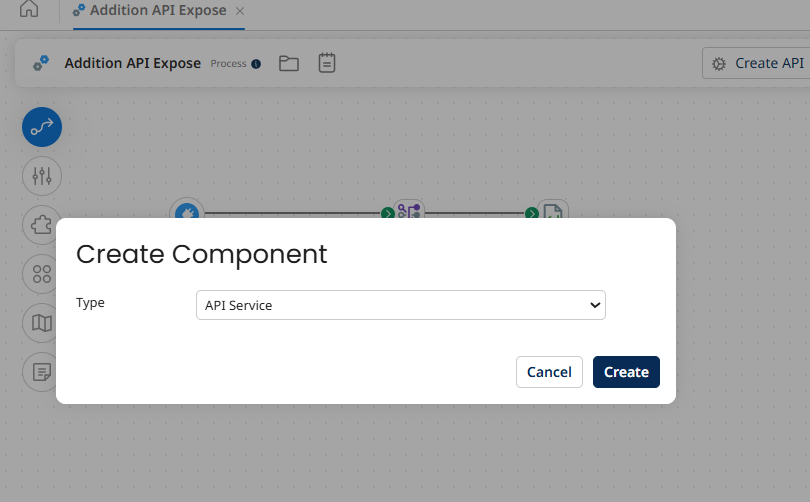Image resolution: width=810 pixels, height=502 pixels.
Task: Click the map icon in sidebar
Action: coord(42,323)
